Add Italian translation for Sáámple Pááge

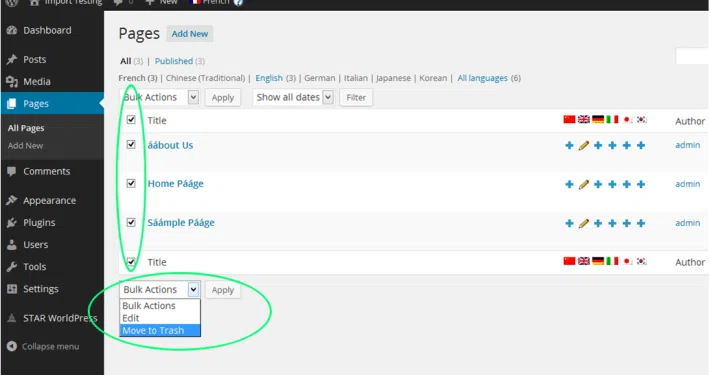click(612, 223)
